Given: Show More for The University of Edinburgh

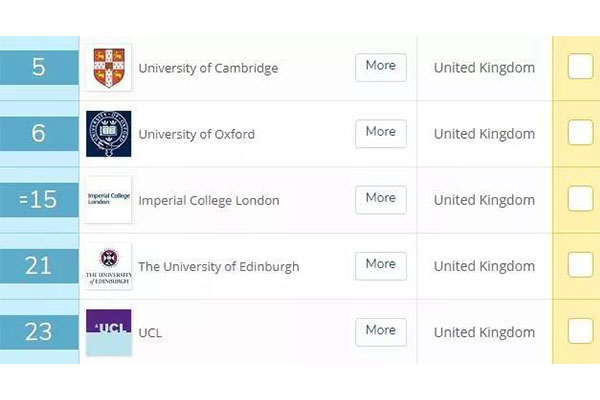Looking at the screenshot, I should pos(381,266).
